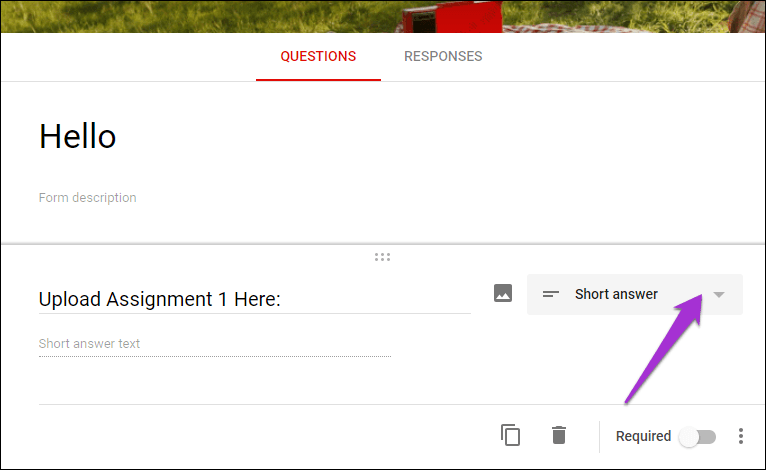Edit question title Upload Assignment 1 Here
Image resolution: width=766 pixels, height=470 pixels.
pos(255,299)
